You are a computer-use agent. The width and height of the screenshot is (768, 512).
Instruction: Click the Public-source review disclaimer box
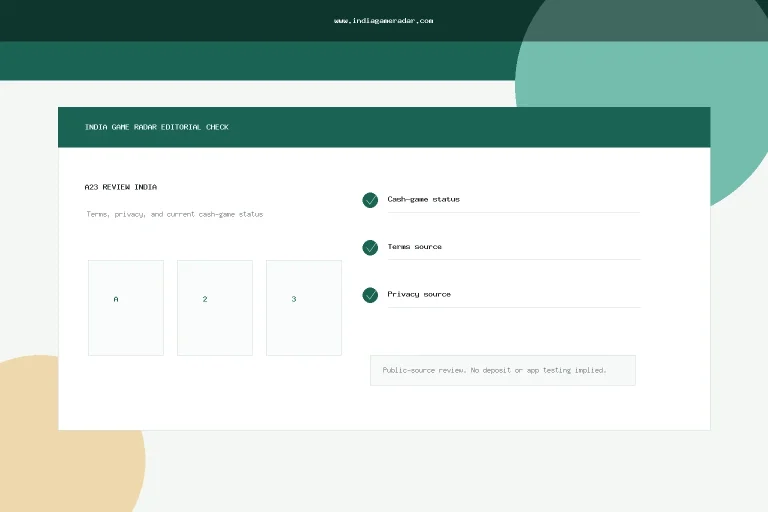point(503,370)
